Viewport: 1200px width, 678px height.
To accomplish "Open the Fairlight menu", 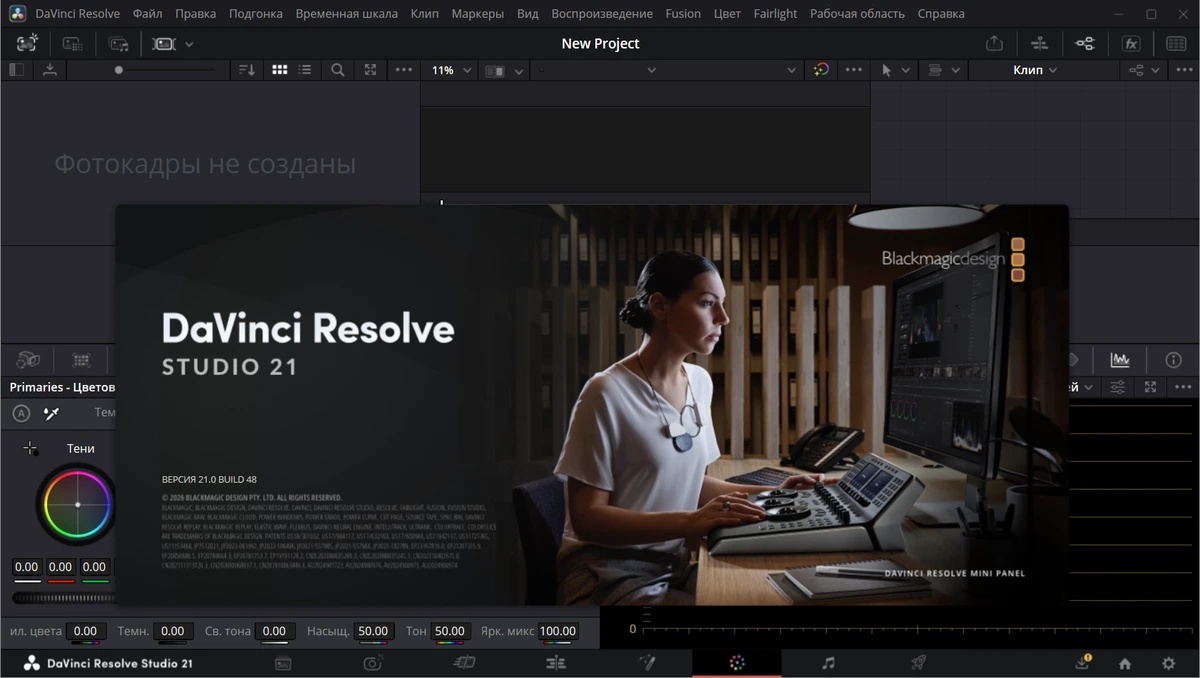I will [776, 14].
